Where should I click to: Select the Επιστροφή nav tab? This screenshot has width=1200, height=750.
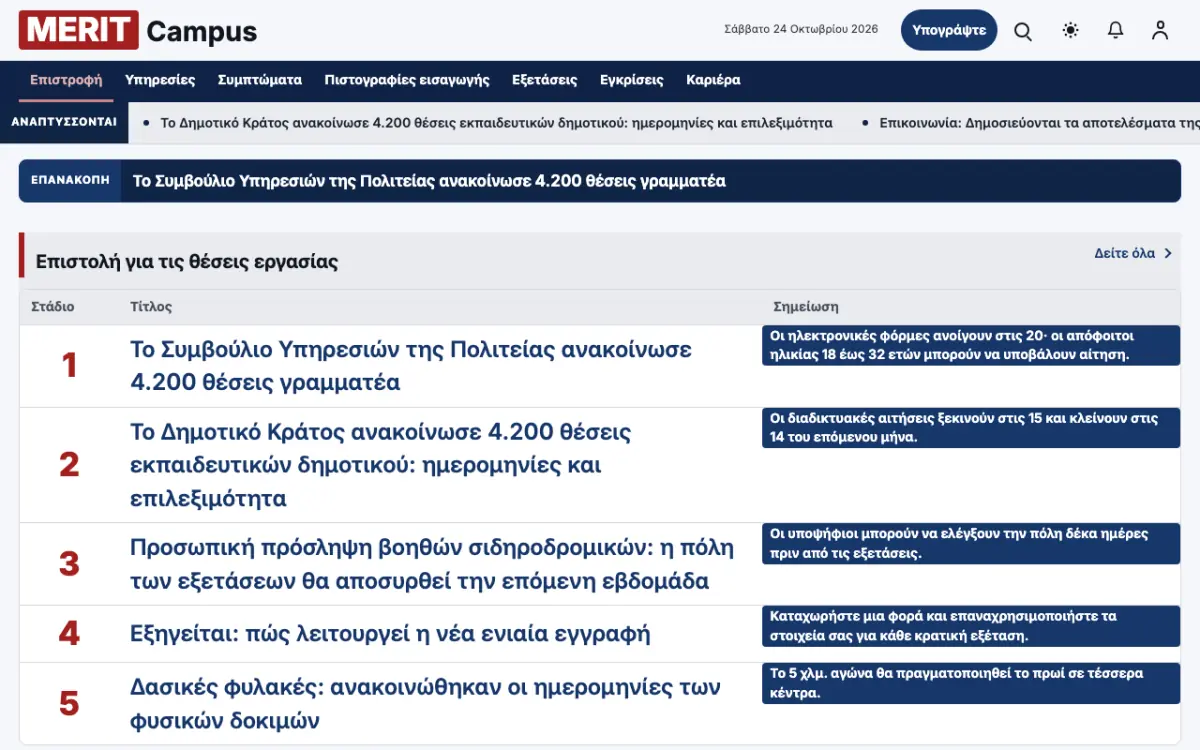coord(66,80)
